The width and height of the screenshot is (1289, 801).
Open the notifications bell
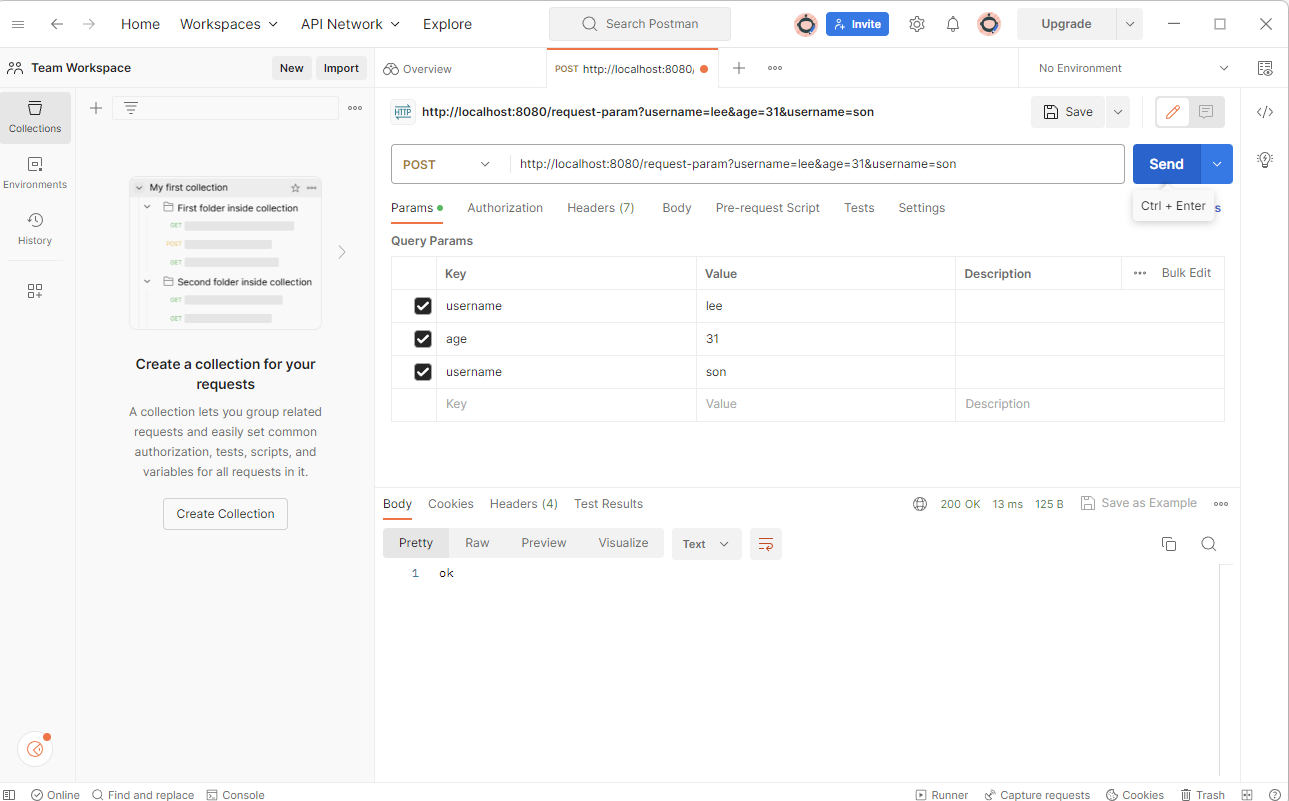click(953, 24)
